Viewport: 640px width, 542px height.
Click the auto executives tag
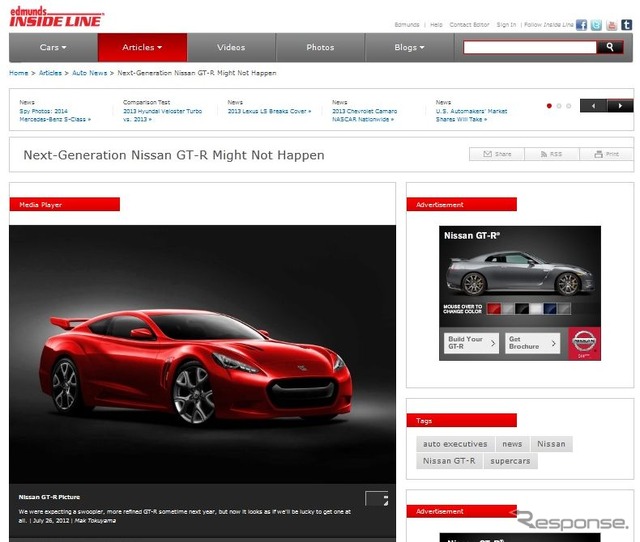pos(455,444)
